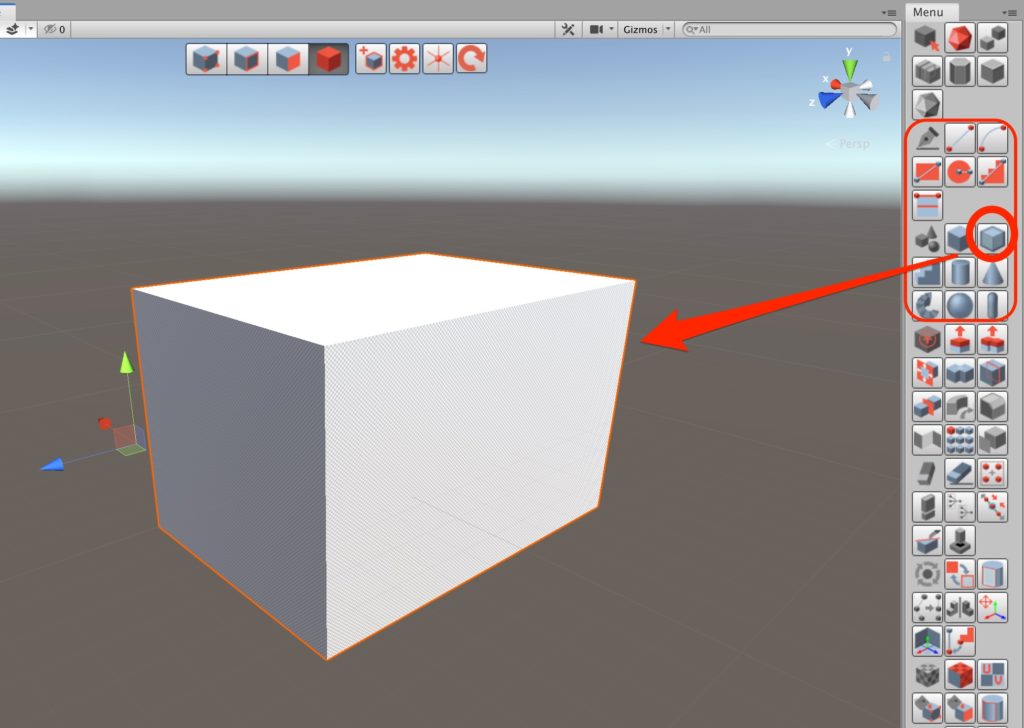Click the red icosahedron icon in Menu
The width and height of the screenshot is (1024, 728).
pos(960,38)
